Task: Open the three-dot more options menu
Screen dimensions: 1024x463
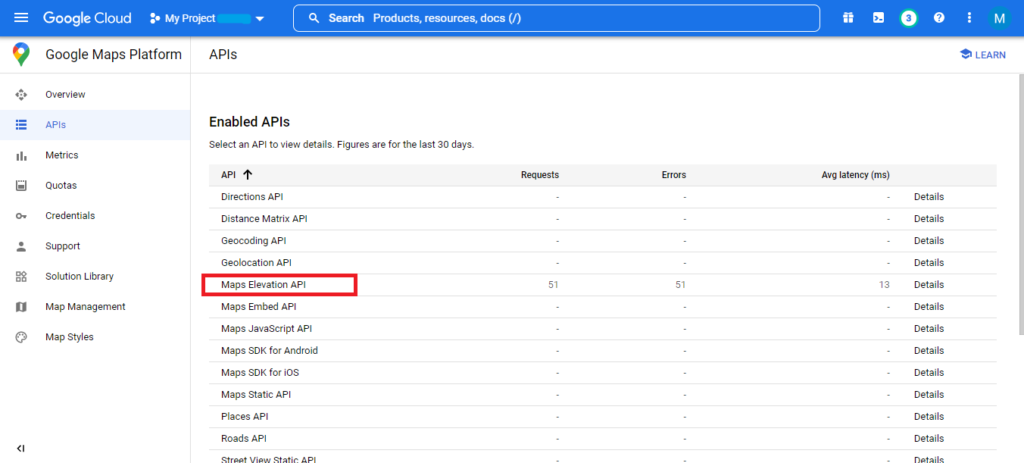Action: [x=969, y=18]
